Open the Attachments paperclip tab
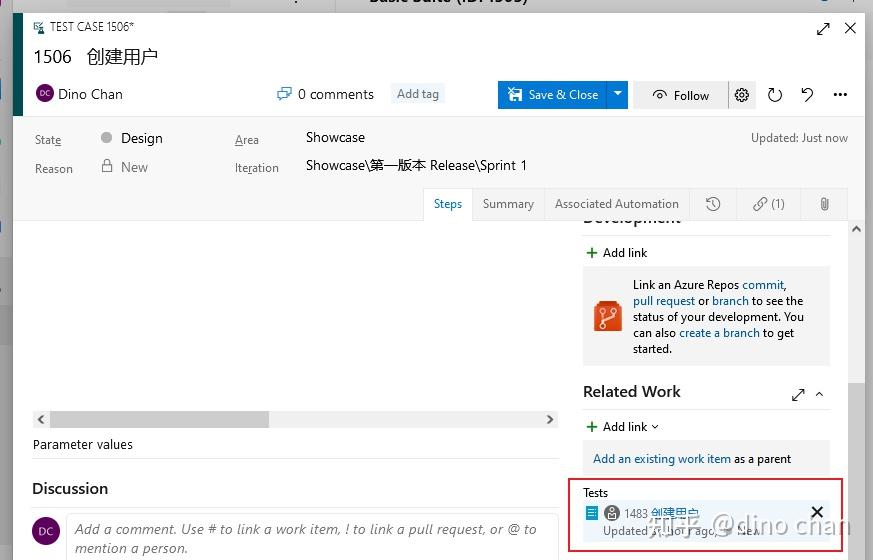The image size is (873, 560). [825, 204]
